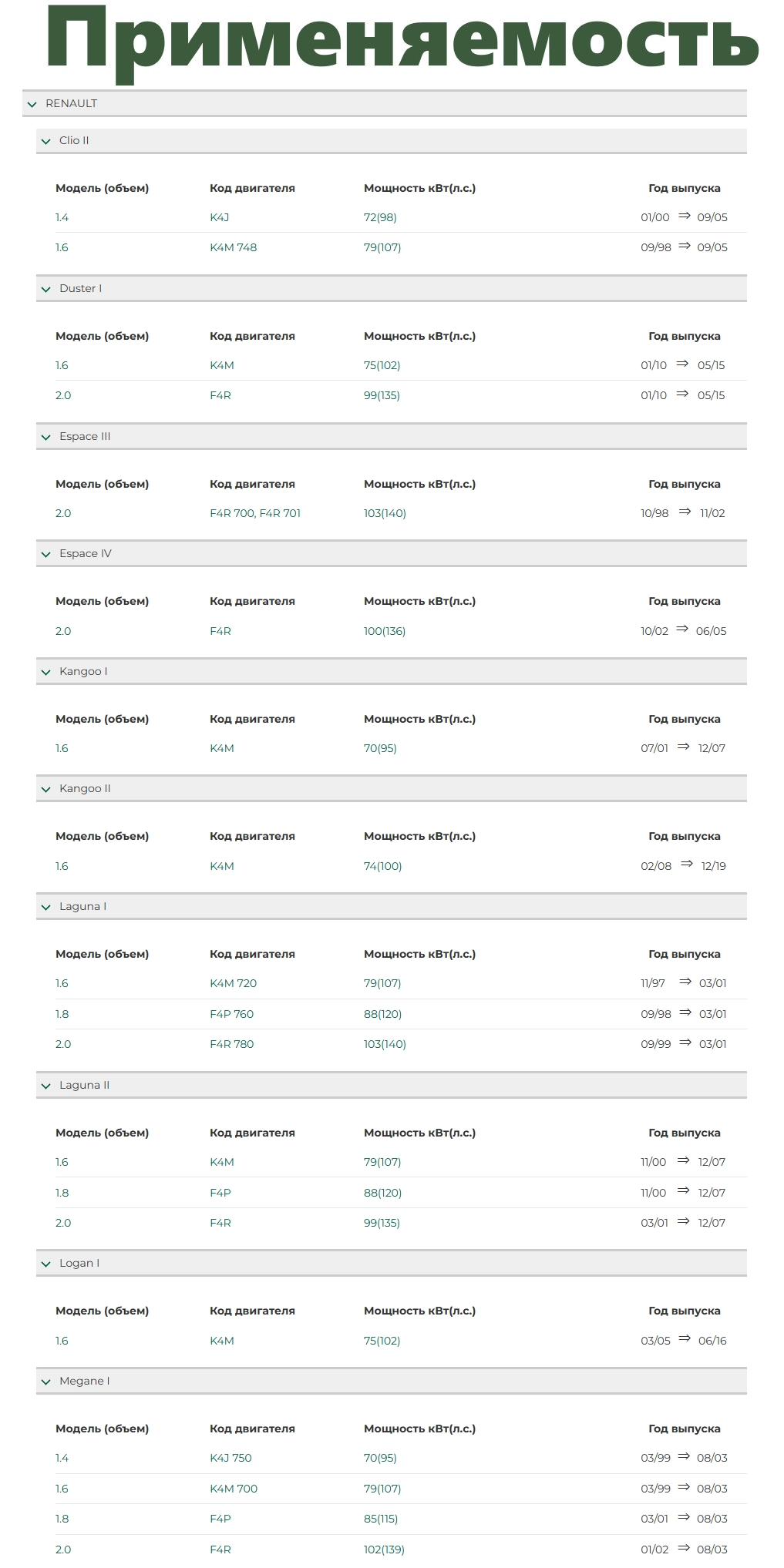Open the K4M 748 engine code link
Screen dimensions: 784x1568
[233, 247]
